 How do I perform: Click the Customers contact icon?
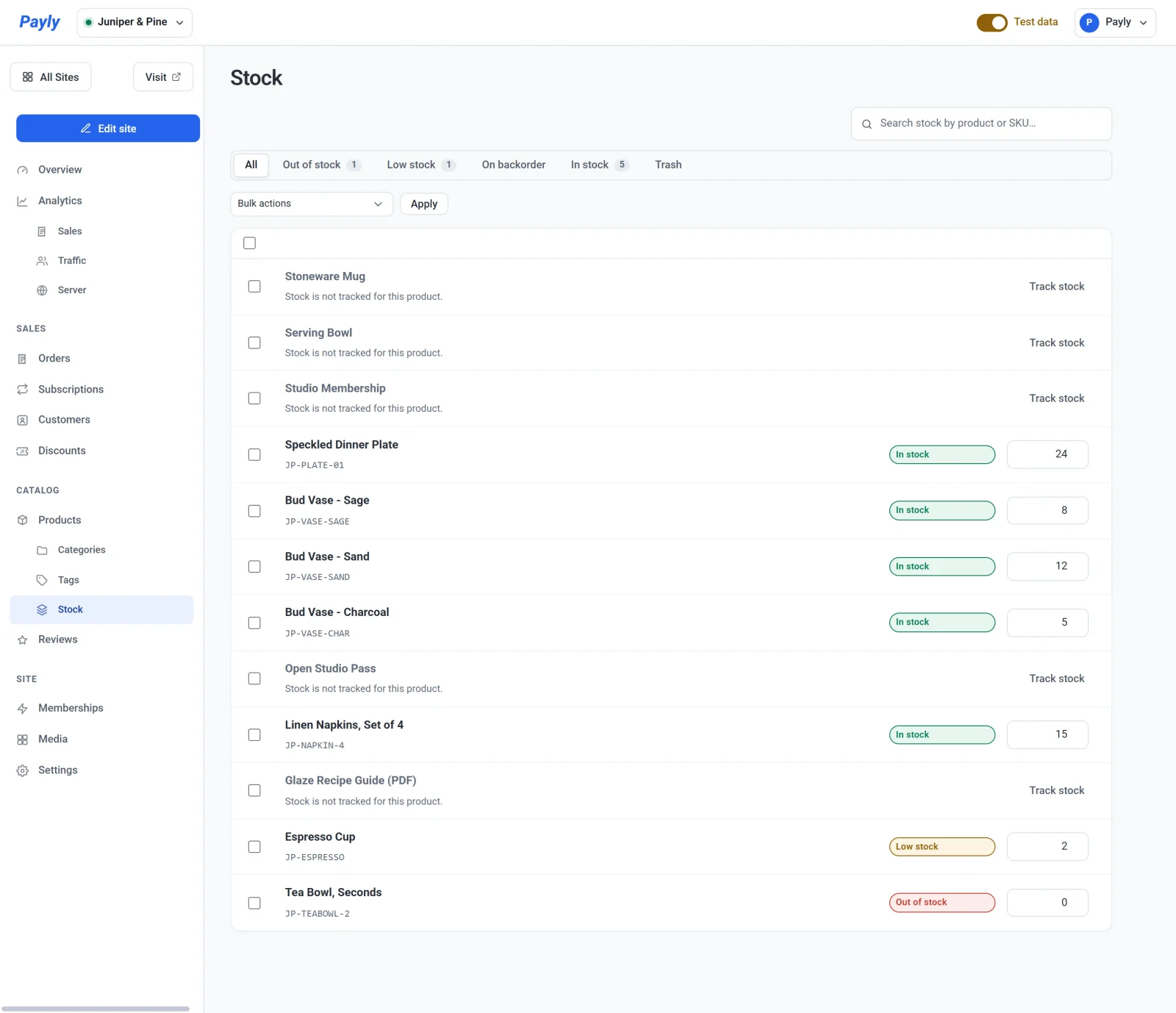point(23,420)
